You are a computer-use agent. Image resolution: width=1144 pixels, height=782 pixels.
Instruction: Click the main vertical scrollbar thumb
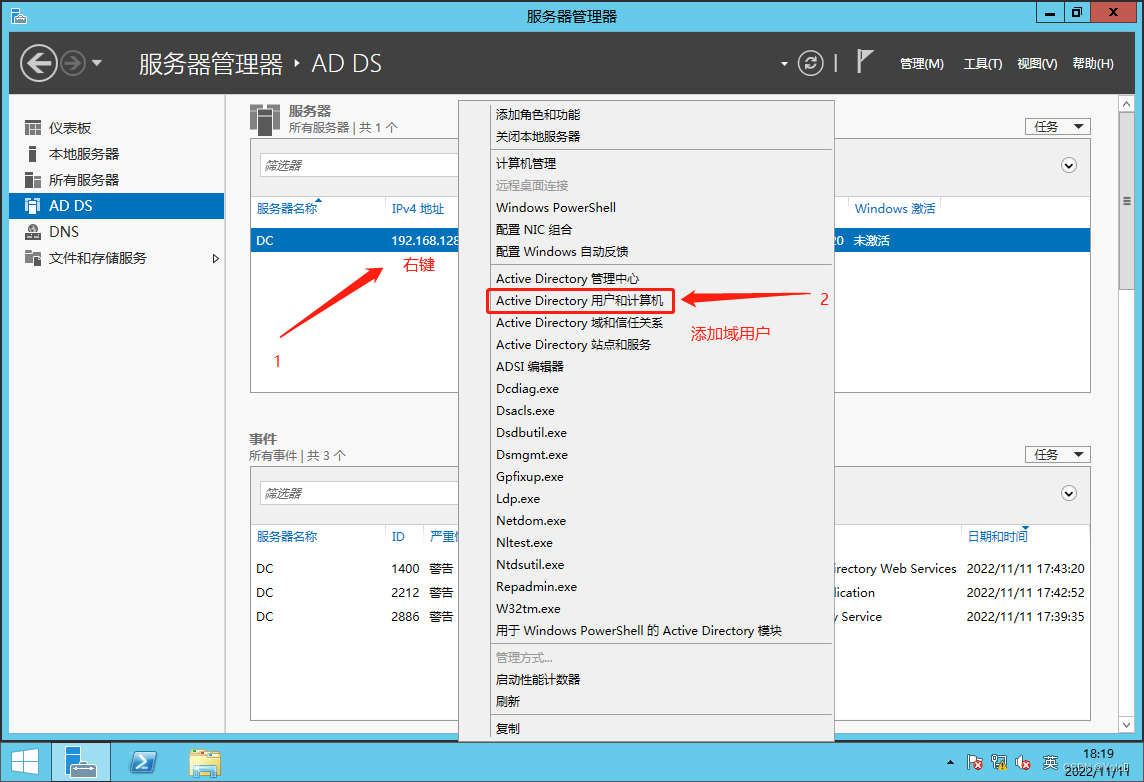tap(1126, 201)
